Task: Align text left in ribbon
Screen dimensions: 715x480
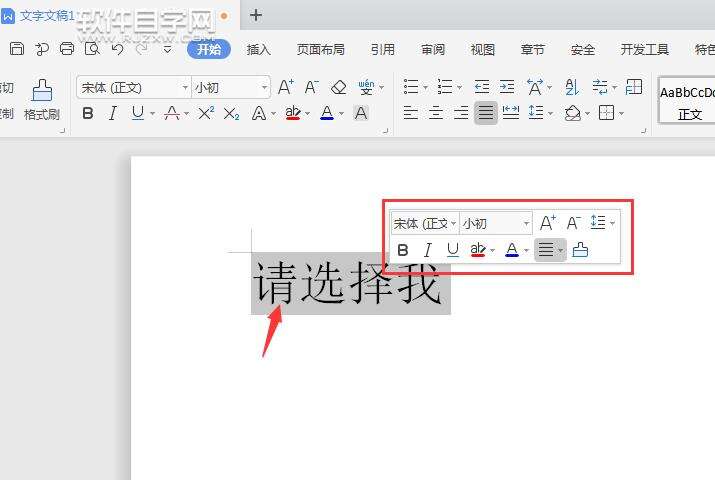Action: (410, 113)
